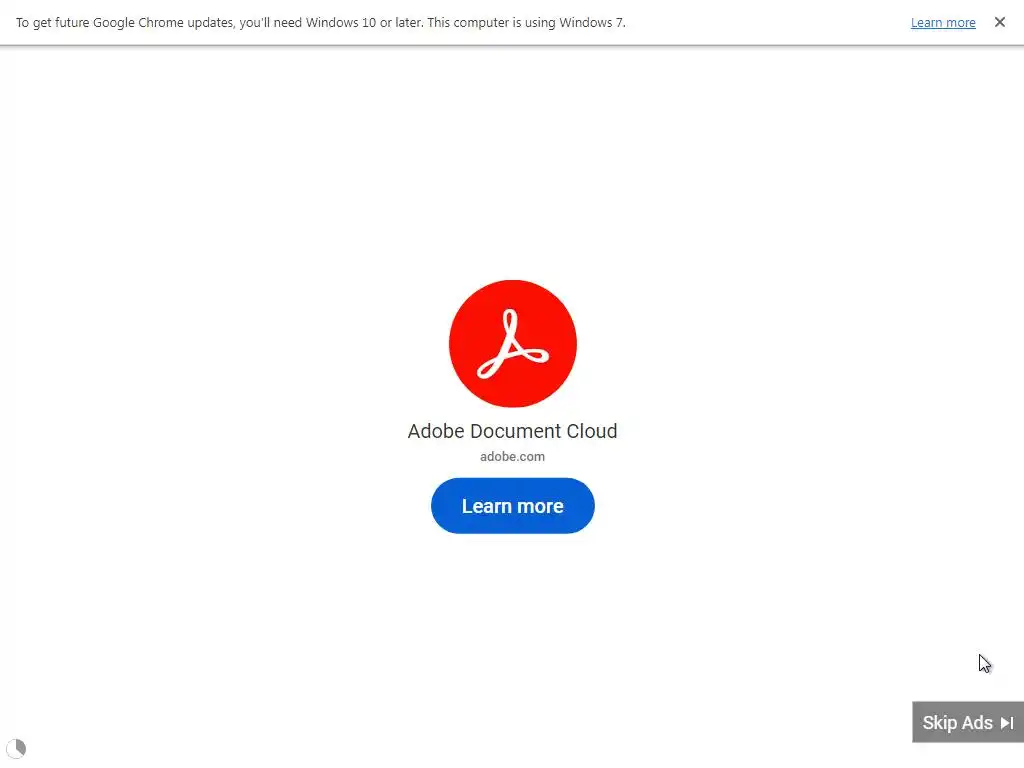The width and height of the screenshot is (1024, 768).
Task: Click the ad countdown pie timer icon
Action: click(x=16, y=748)
